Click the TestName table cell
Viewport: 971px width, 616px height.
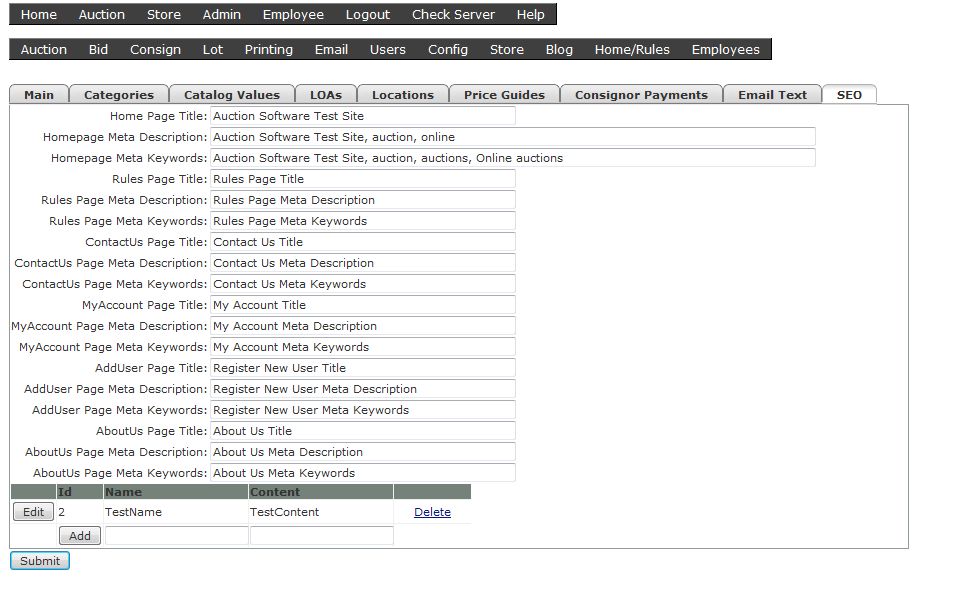tap(176, 512)
